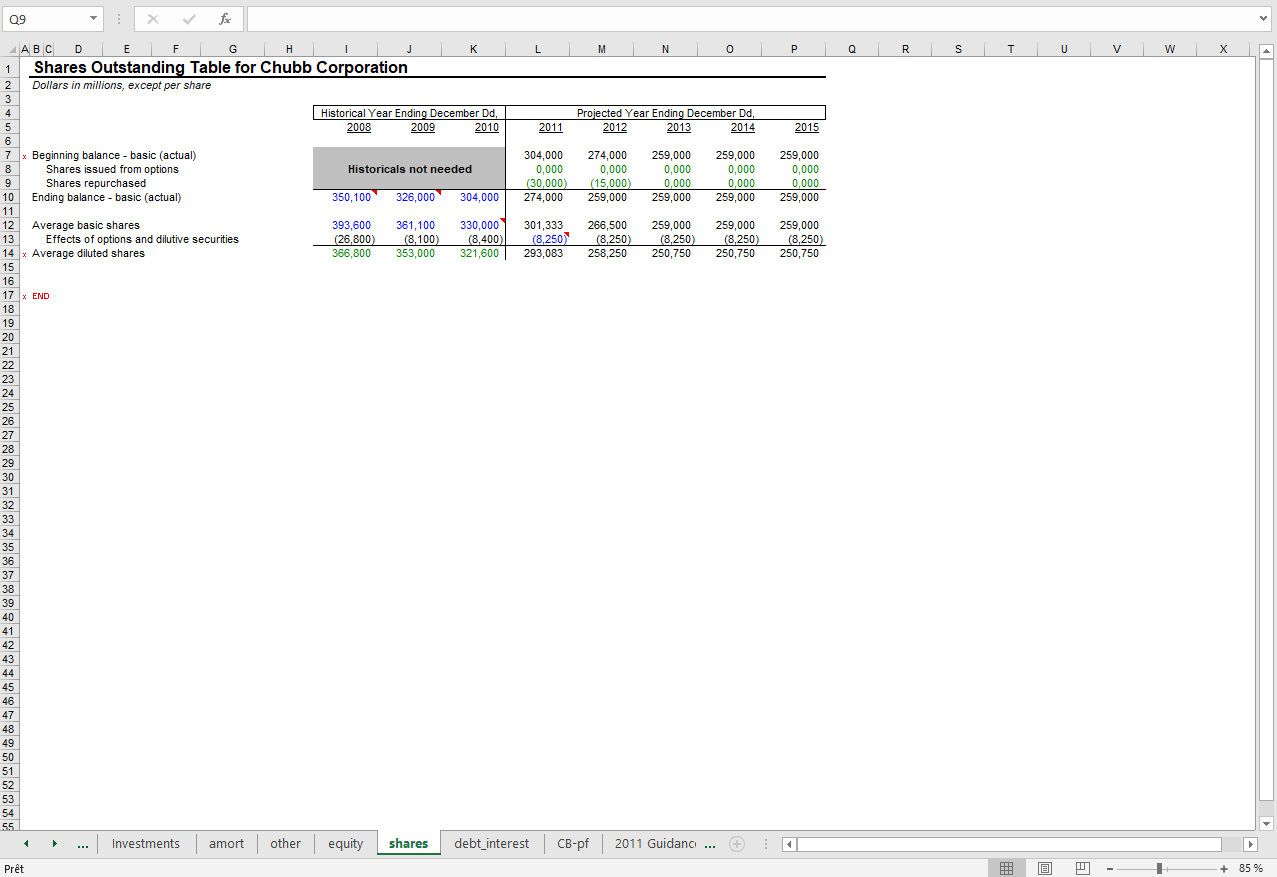Select the 2009 average diluted 353,000

coord(415,253)
